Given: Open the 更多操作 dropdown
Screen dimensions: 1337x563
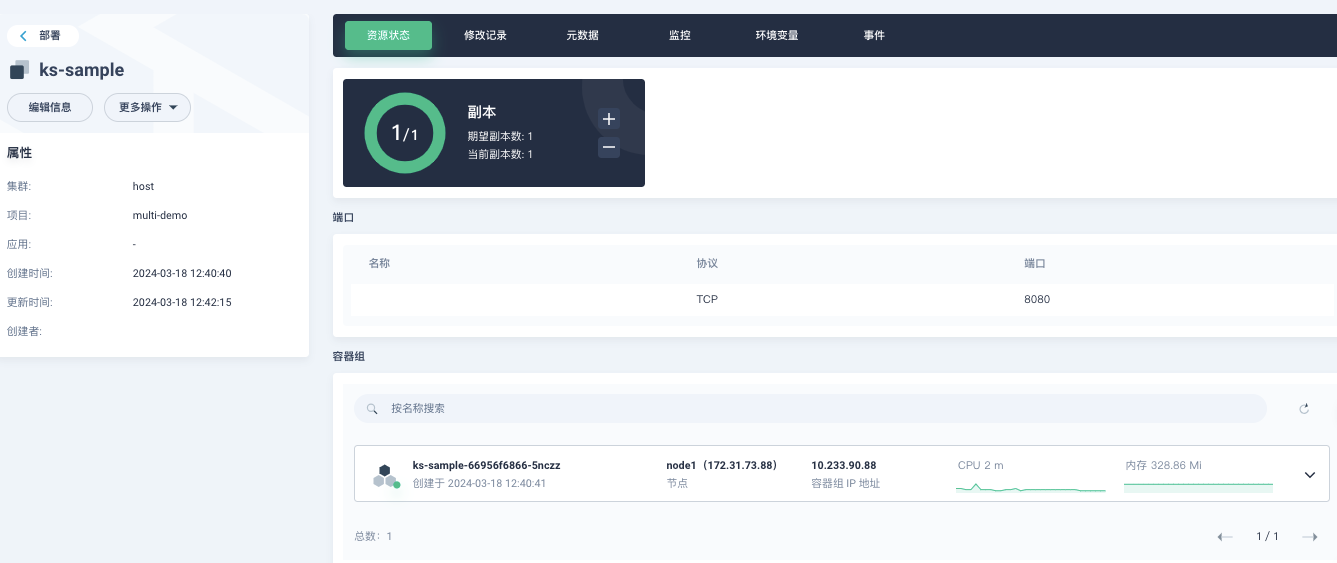Looking at the screenshot, I should click(x=148, y=107).
